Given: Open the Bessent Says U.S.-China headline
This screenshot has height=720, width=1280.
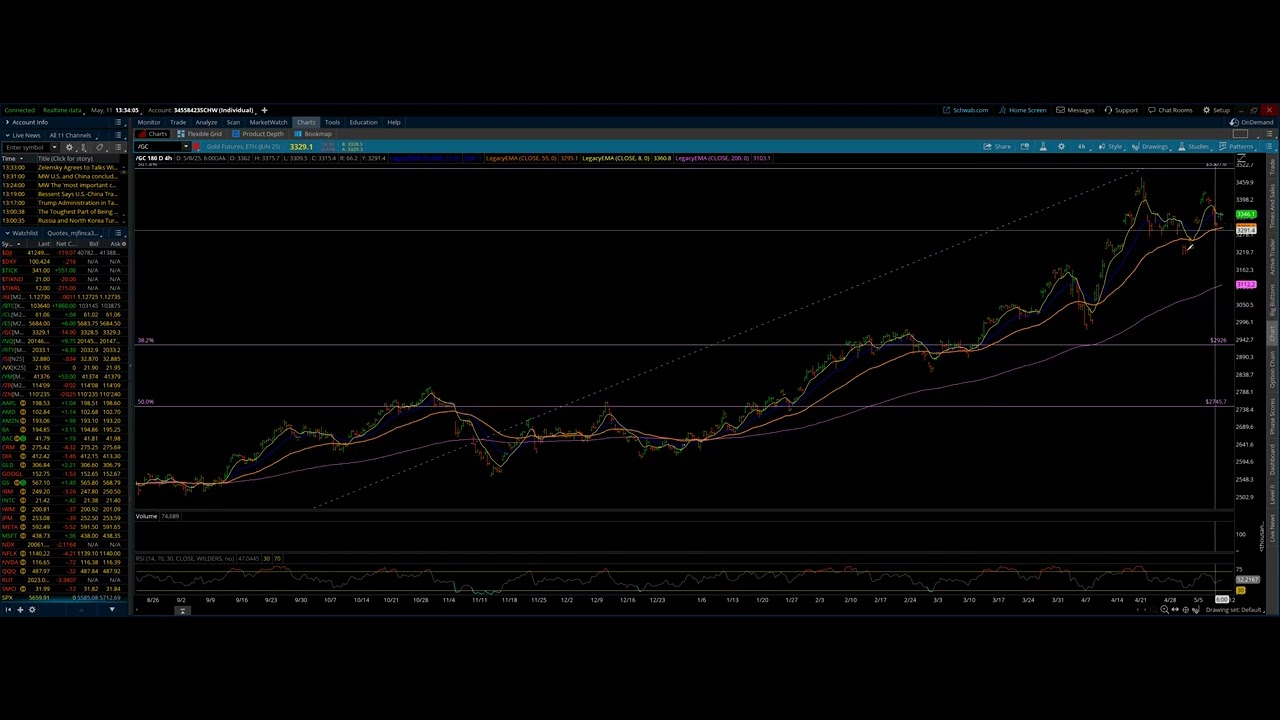Looking at the screenshot, I should coord(77,194).
